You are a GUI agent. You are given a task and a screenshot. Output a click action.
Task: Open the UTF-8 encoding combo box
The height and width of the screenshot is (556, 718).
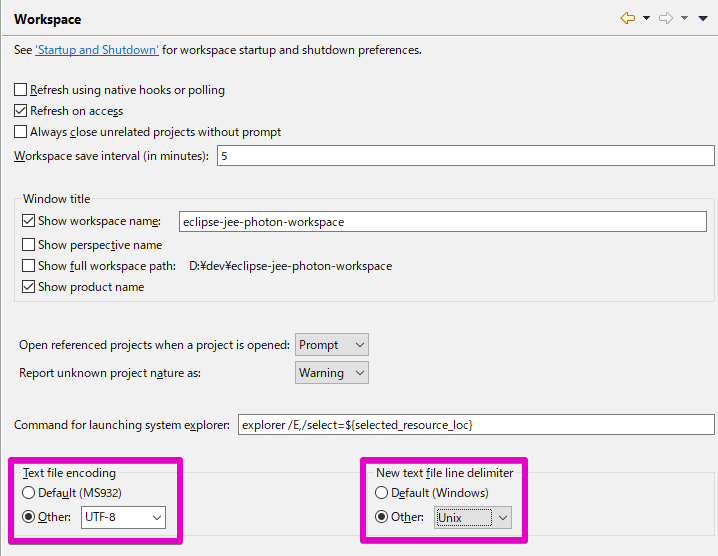coord(123,517)
